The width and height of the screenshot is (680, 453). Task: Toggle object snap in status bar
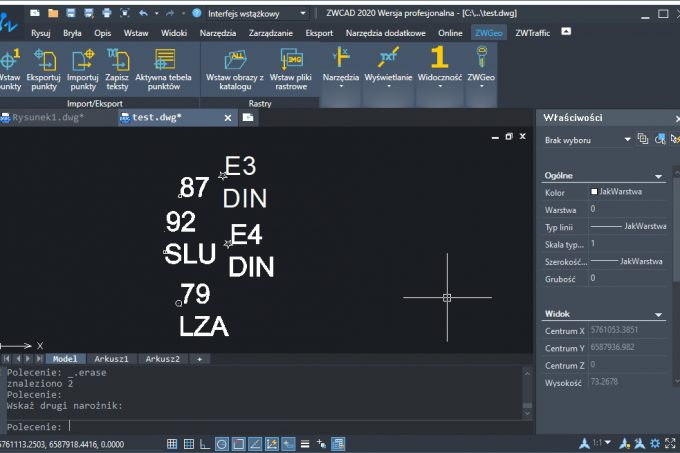point(238,443)
